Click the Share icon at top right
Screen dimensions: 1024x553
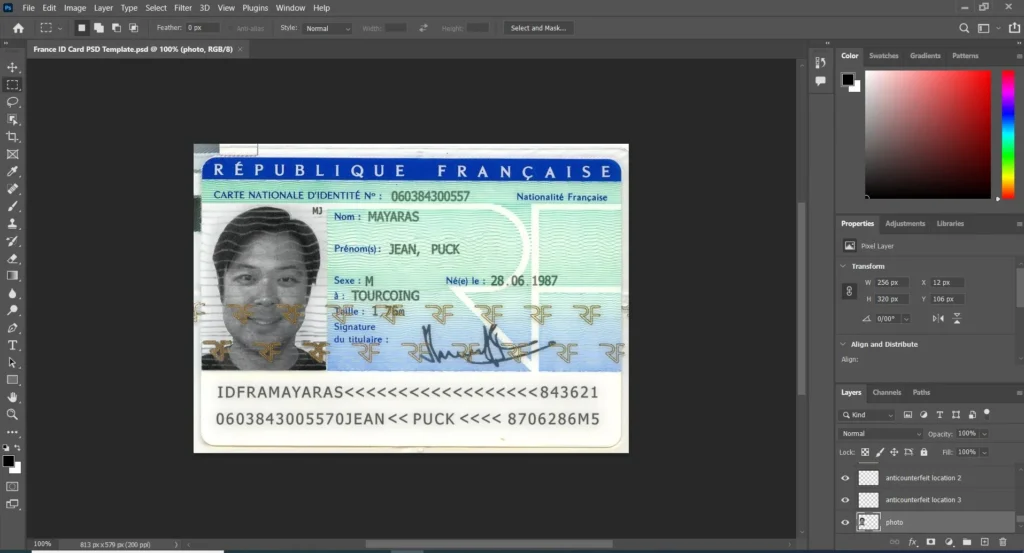[1014, 28]
